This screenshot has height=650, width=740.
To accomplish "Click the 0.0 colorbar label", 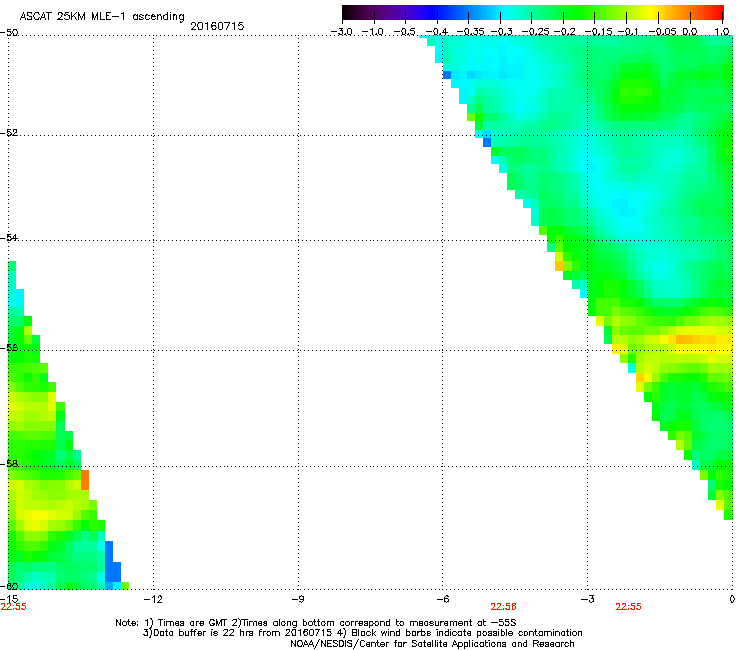I will pyautogui.click(x=690, y=32).
